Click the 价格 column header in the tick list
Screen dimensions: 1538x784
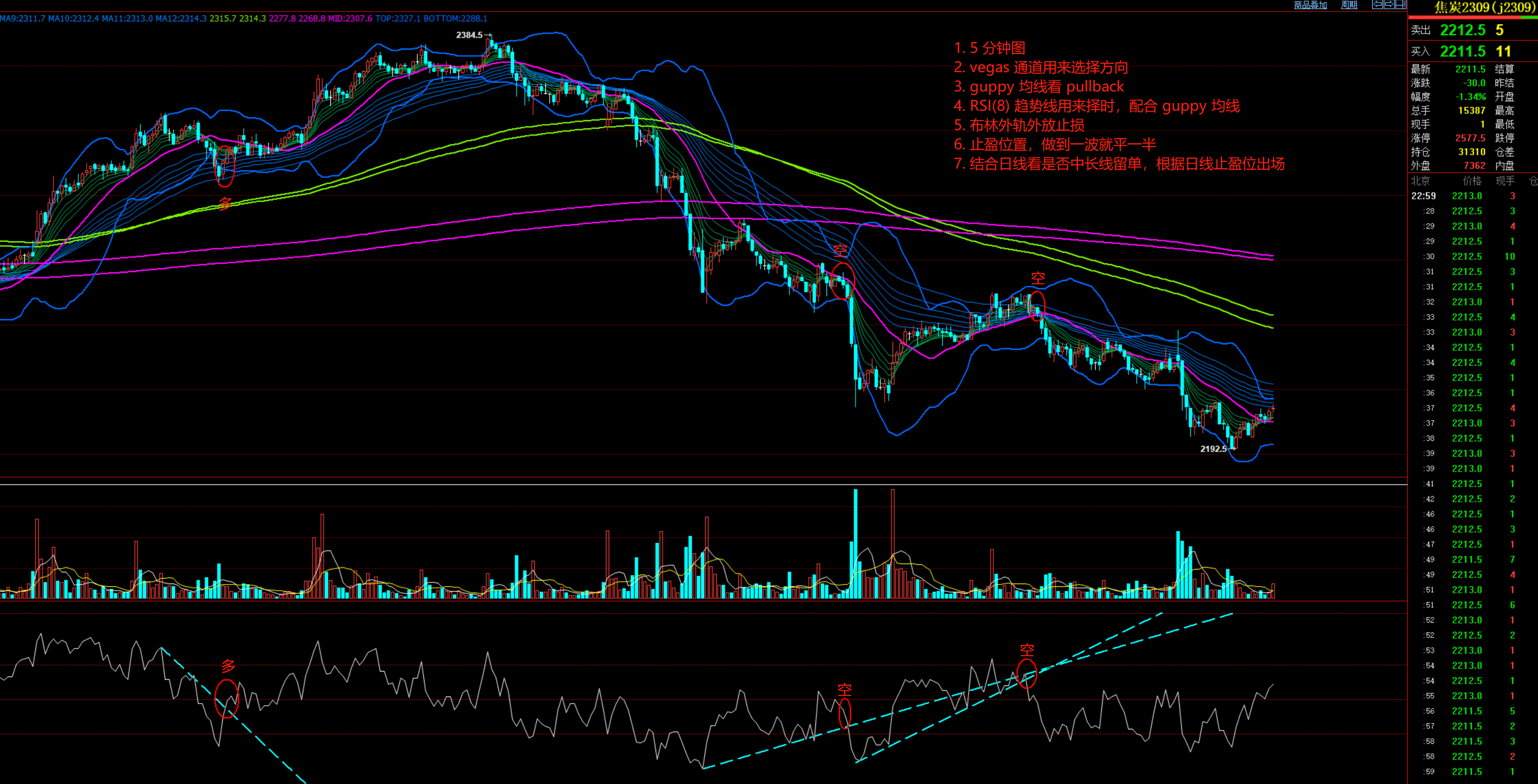[x=1472, y=181]
